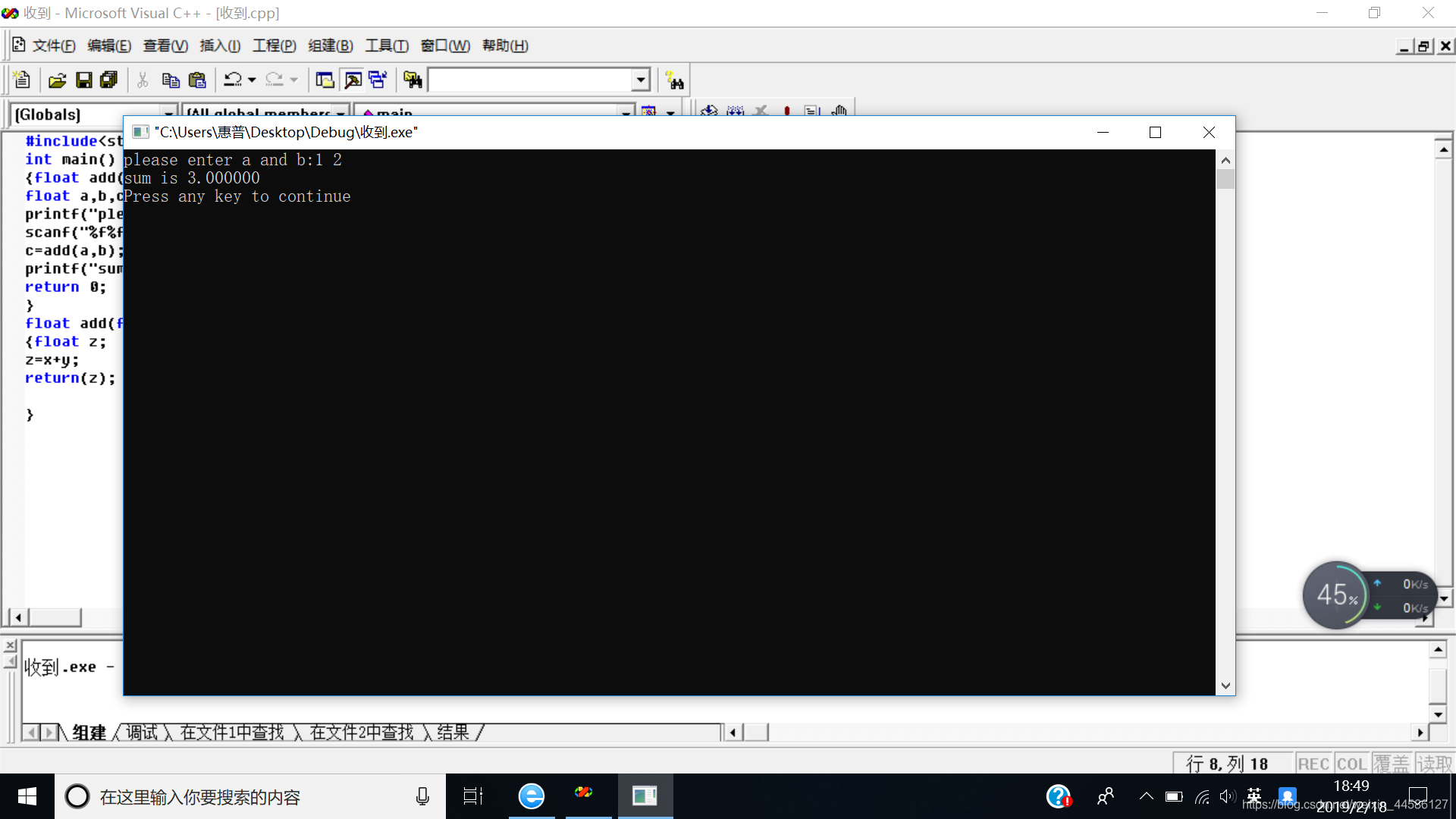Click the taskbar microphone icon
The image size is (1456, 819).
pyautogui.click(x=422, y=796)
